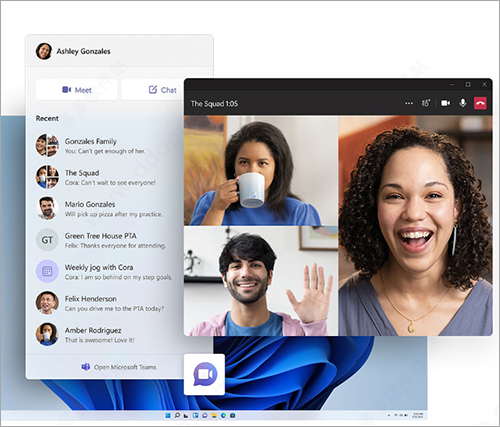Screen dimensions: 500x427
Task: Show participants in The Squad call
Action: pyautogui.click(x=426, y=103)
